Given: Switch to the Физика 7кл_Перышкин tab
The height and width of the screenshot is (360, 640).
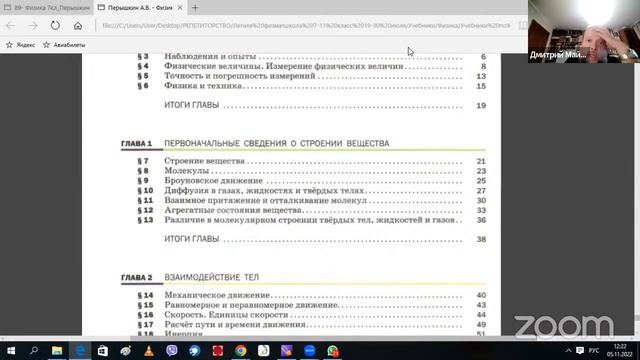Looking at the screenshot, I should coord(47,7).
